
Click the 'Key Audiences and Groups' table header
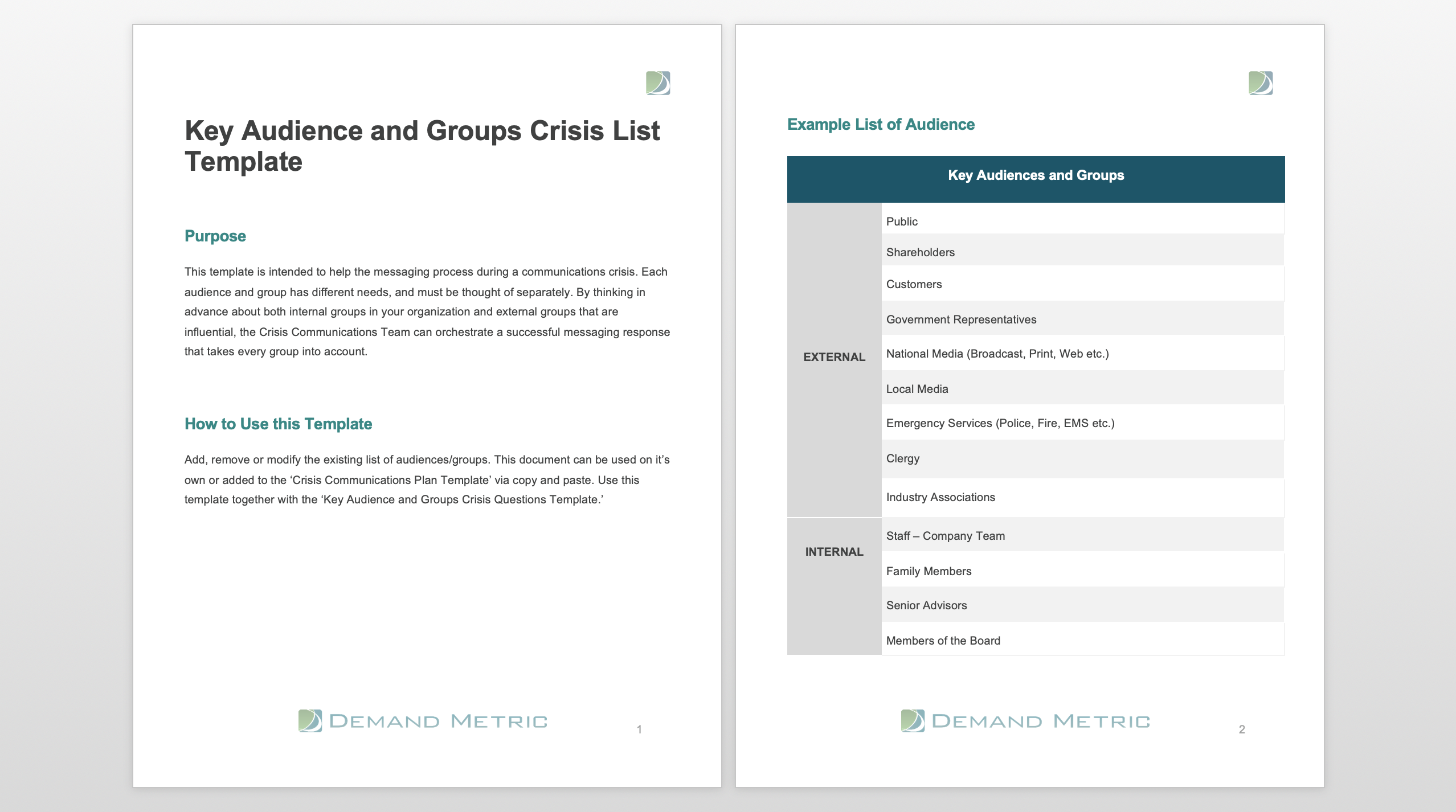click(x=1036, y=179)
